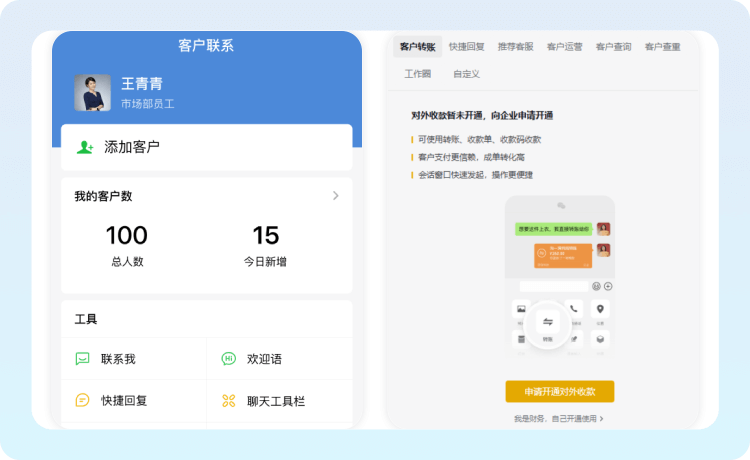The image size is (750, 460).
Task: Select the 客户运营 tab
Action: (564, 47)
